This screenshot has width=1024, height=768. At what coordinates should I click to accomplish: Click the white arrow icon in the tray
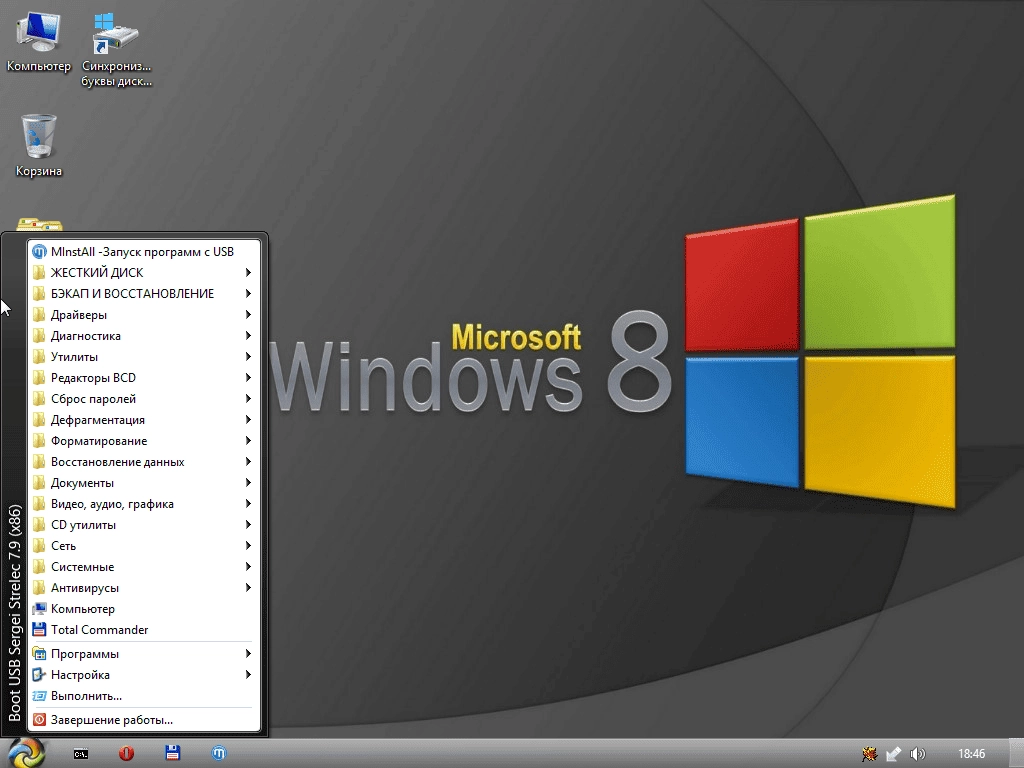tap(893, 754)
